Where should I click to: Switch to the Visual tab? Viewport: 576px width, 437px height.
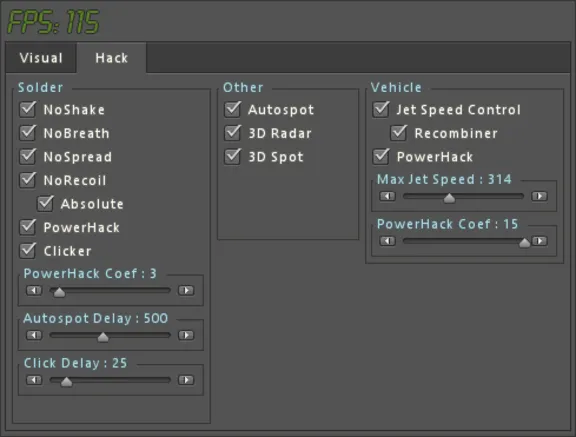pyautogui.click(x=41, y=58)
